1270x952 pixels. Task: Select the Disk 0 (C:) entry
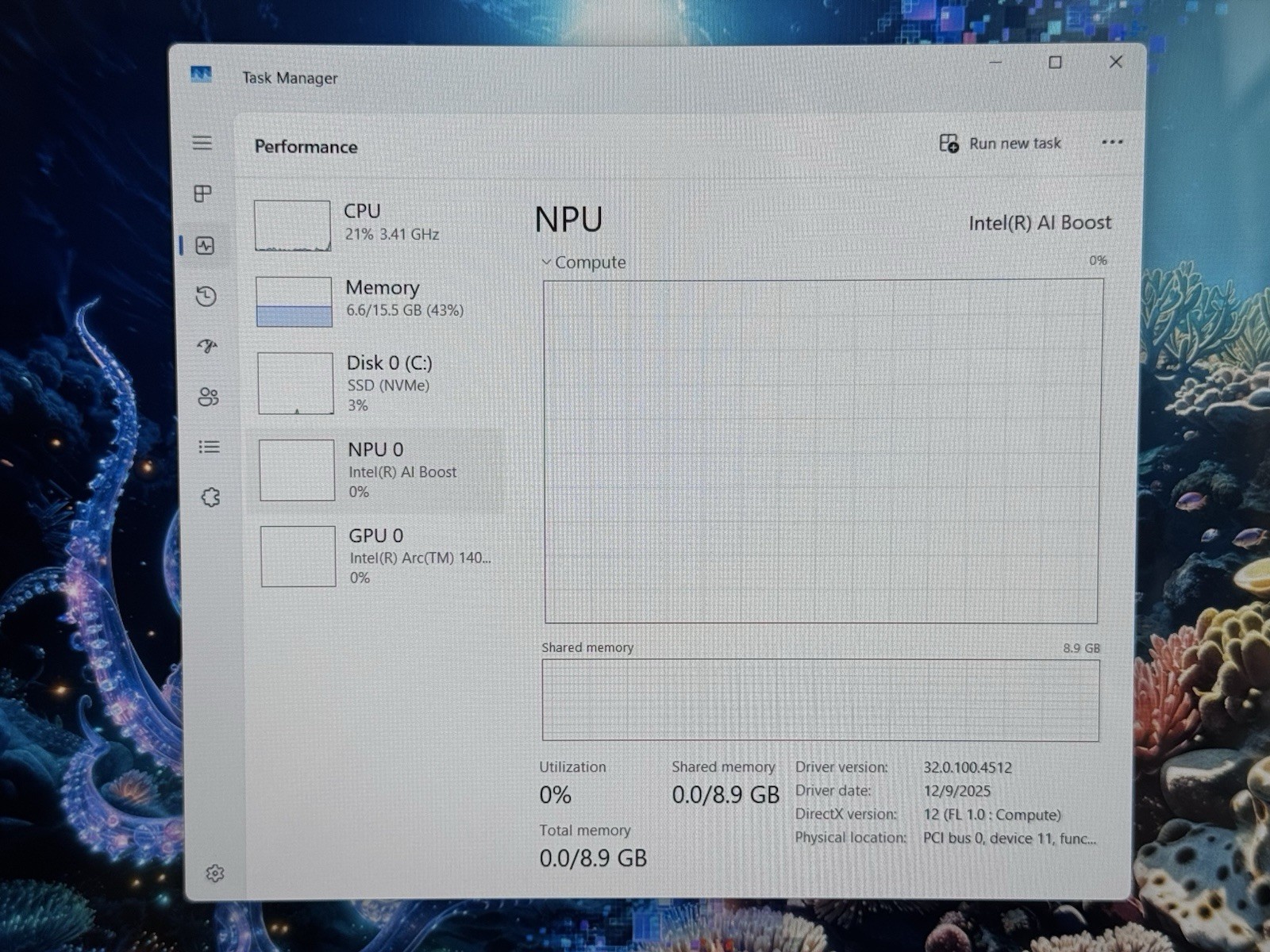pyautogui.click(x=378, y=383)
